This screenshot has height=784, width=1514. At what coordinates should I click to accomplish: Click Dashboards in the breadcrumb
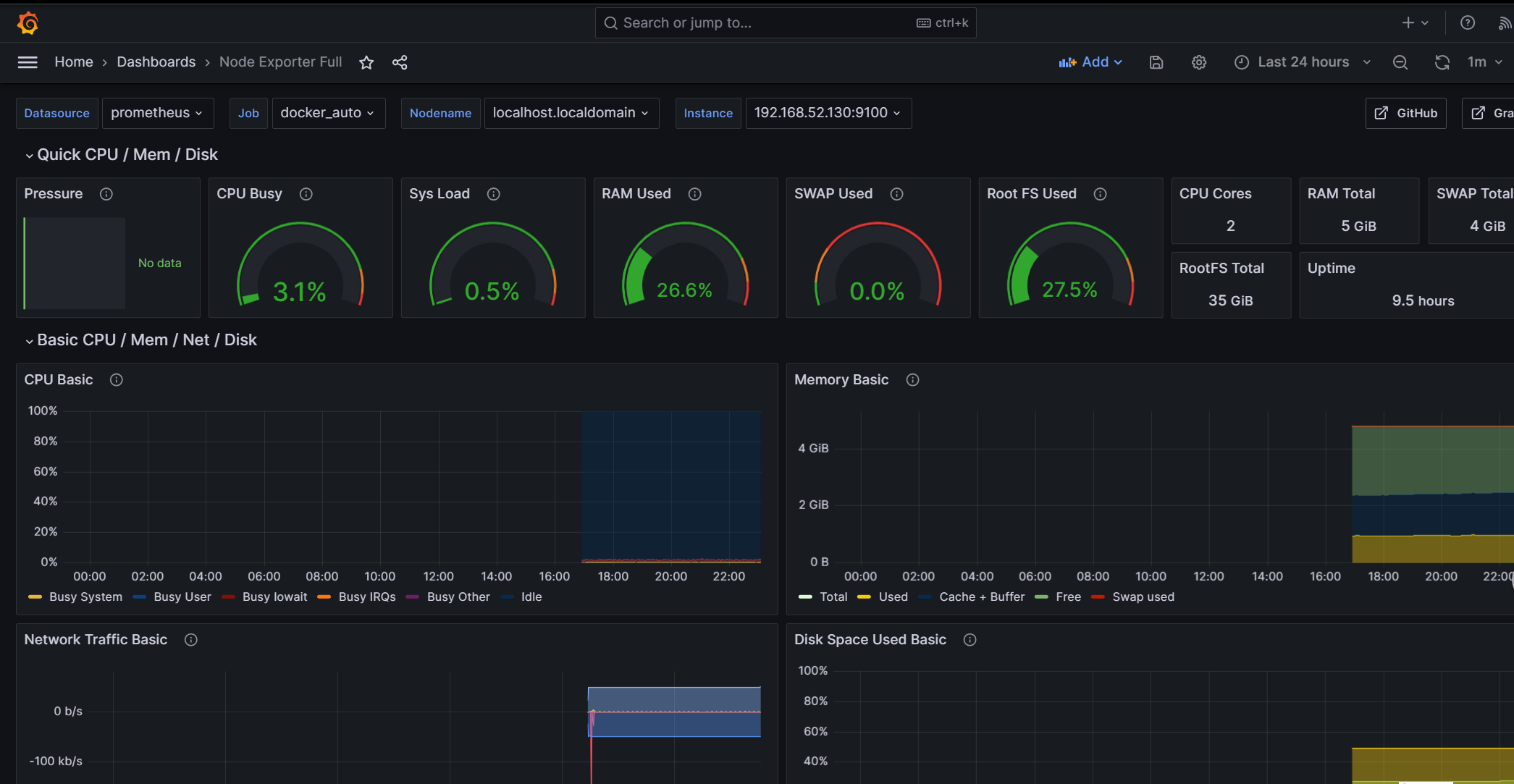(156, 62)
